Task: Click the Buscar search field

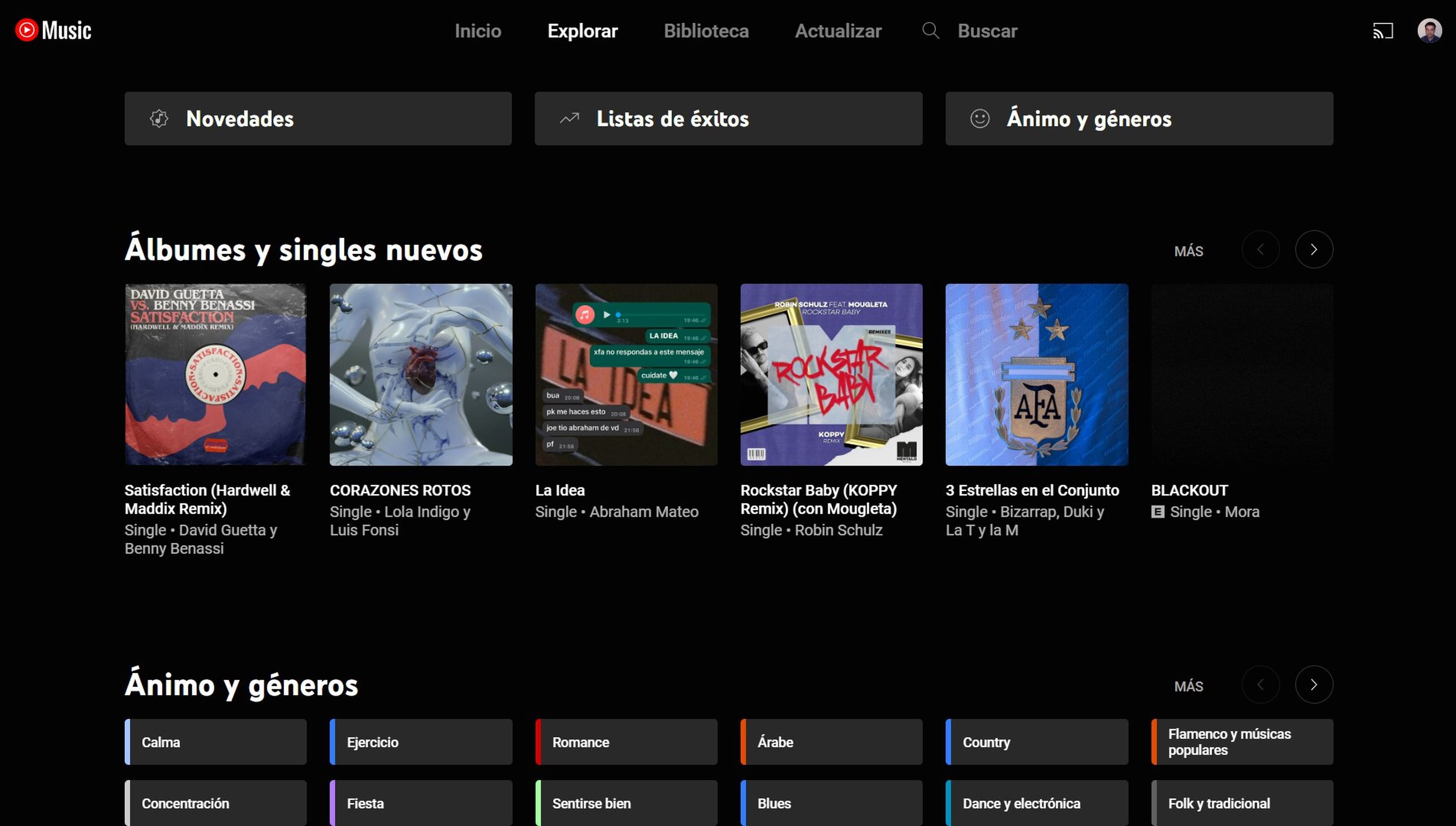Action: pos(987,31)
